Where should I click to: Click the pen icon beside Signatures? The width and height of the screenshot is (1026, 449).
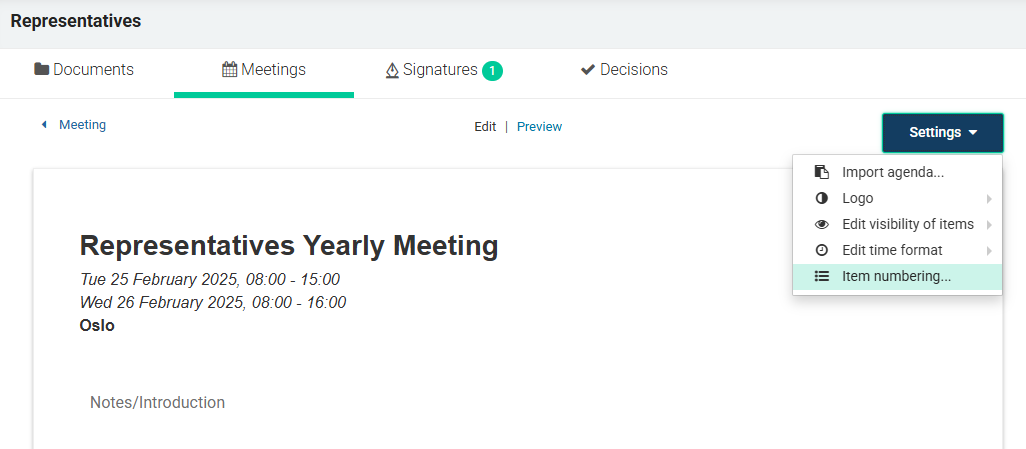pyautogui.click(x=392, y=70)
